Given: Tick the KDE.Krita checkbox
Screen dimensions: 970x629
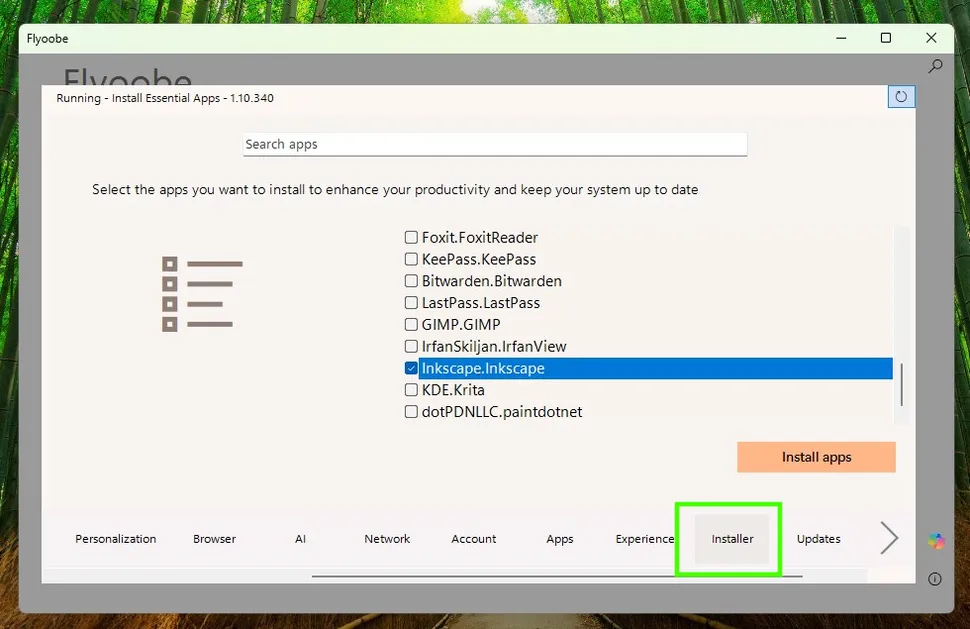Looking at the screenshot, I should tap(411, 390).
